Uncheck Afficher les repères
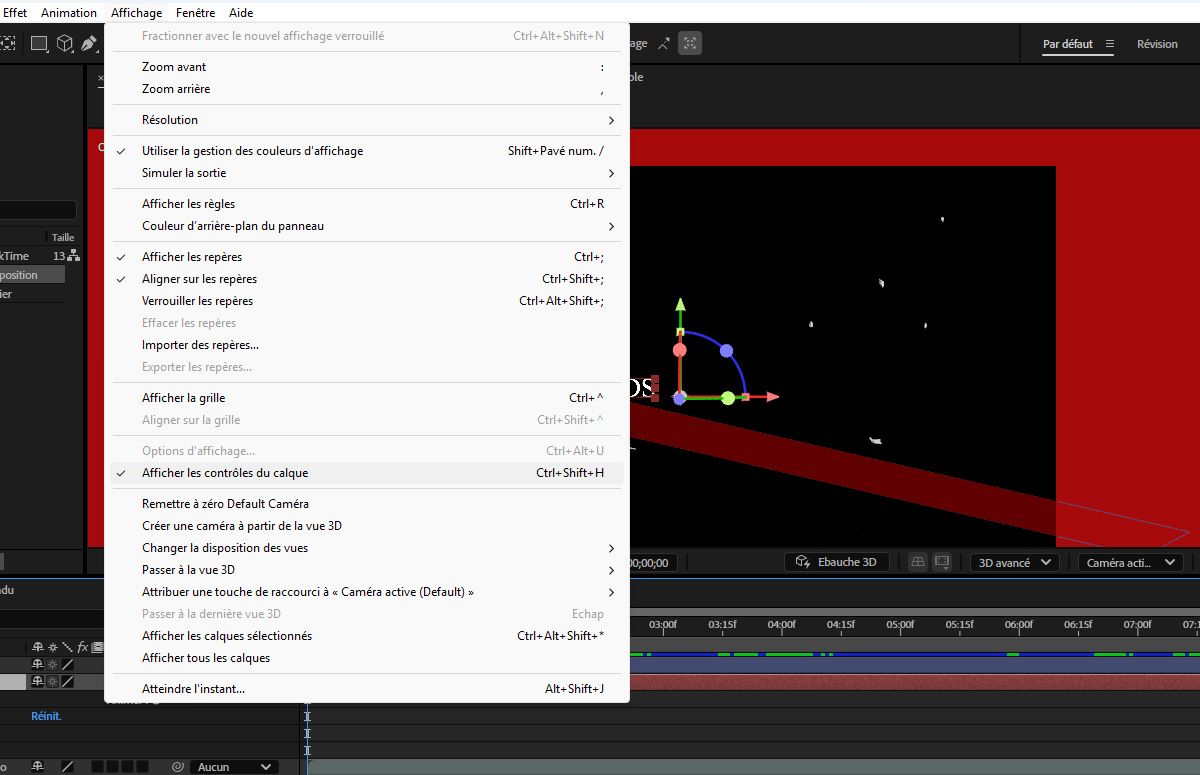The width and height of the screenshot is (1200, 775). pyautogui.click(x=366, y=257)
